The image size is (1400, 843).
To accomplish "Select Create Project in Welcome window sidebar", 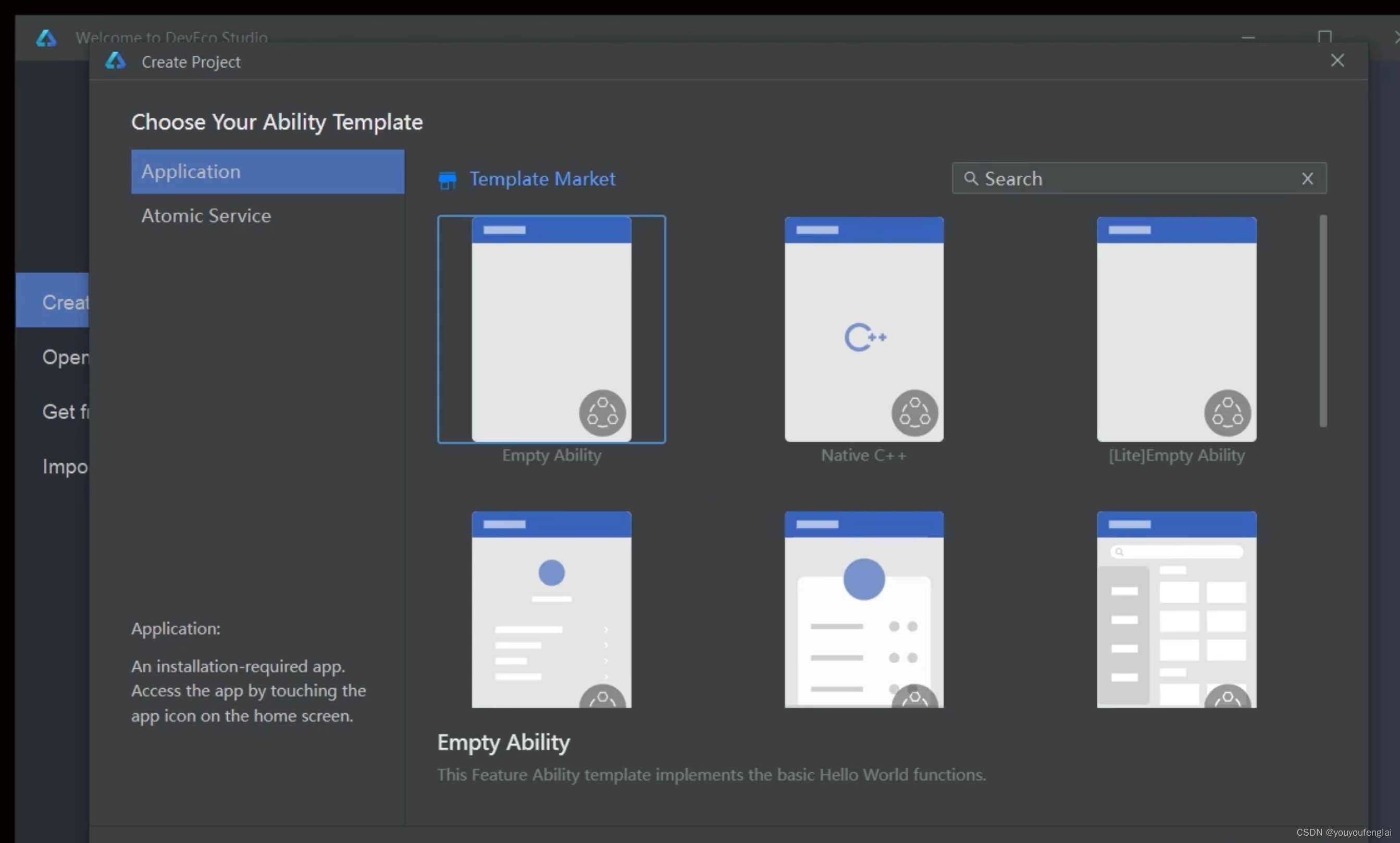I will click(52, 300).
